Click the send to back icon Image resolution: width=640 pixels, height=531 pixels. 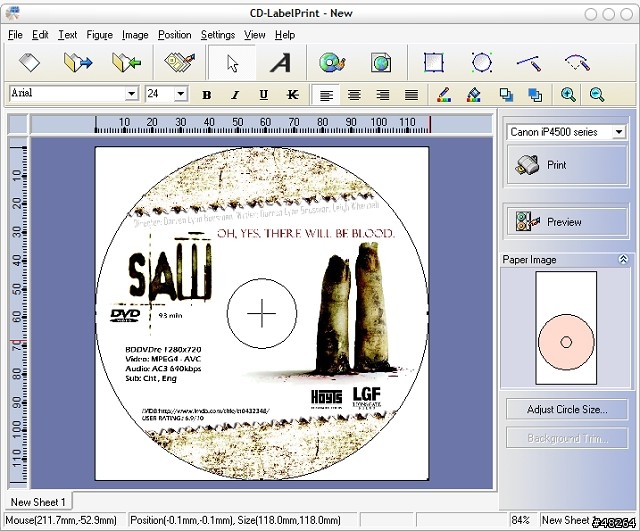[535, 95]
